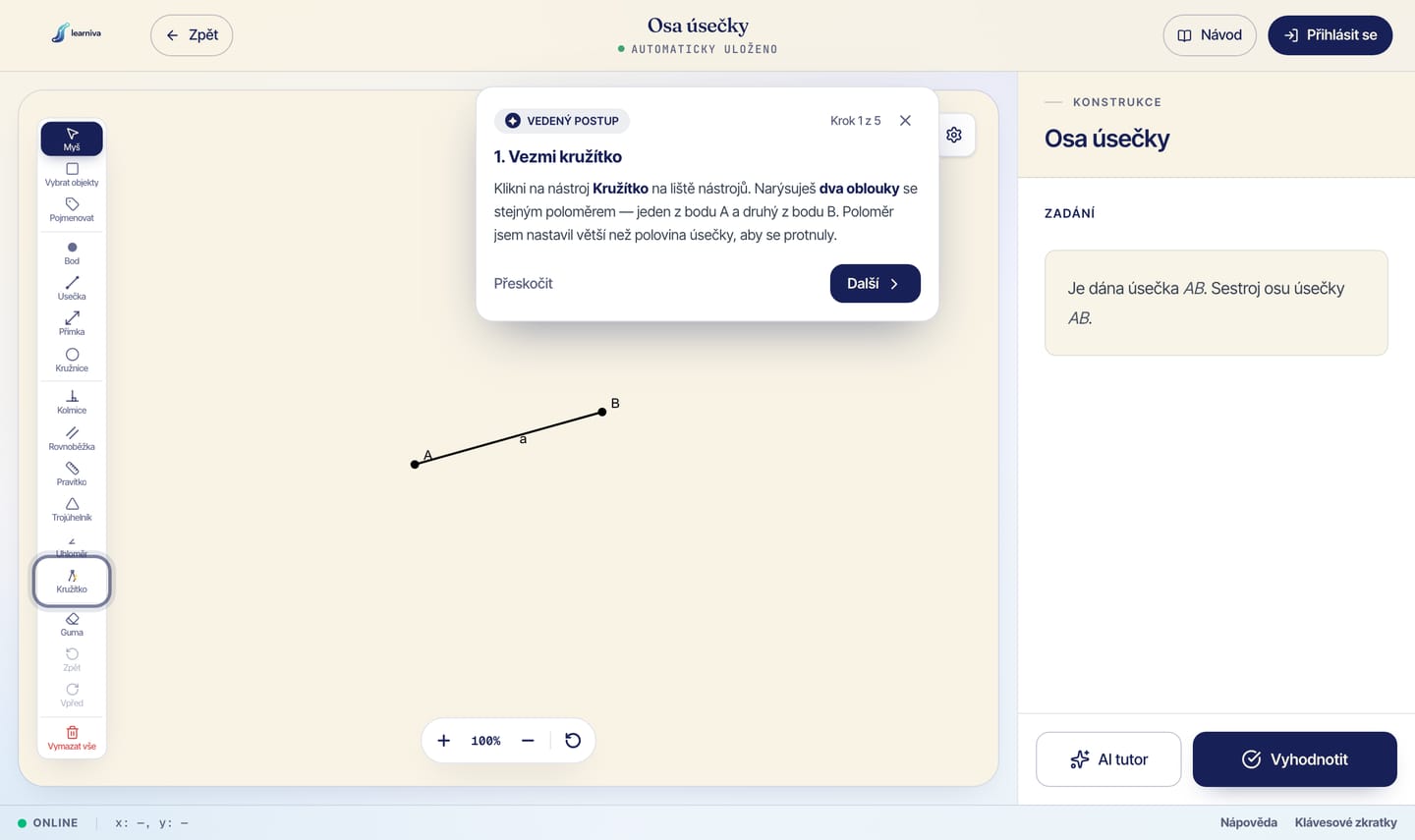Activate the Úsečka segment tool

72,289
